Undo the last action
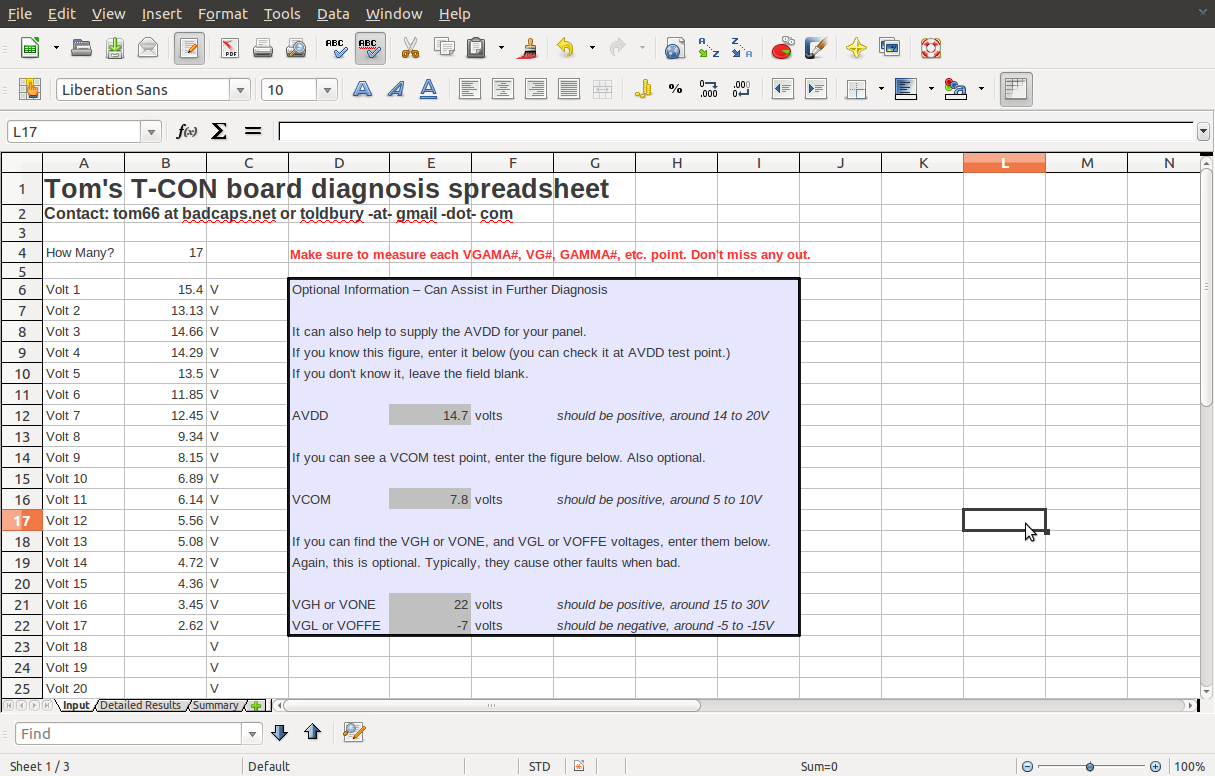 [x=566, y=47]
